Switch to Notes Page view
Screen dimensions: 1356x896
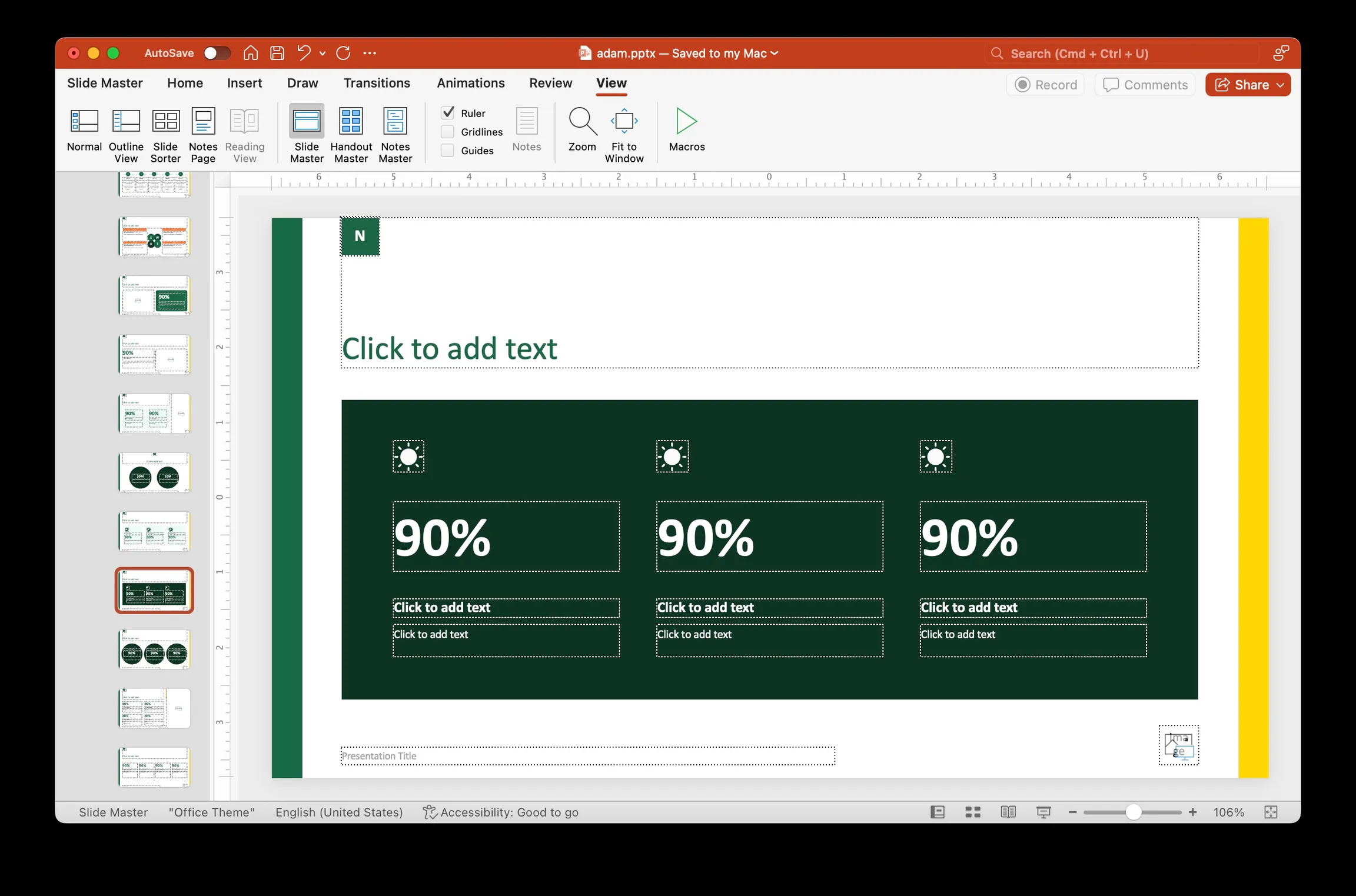tap(203, 135)
